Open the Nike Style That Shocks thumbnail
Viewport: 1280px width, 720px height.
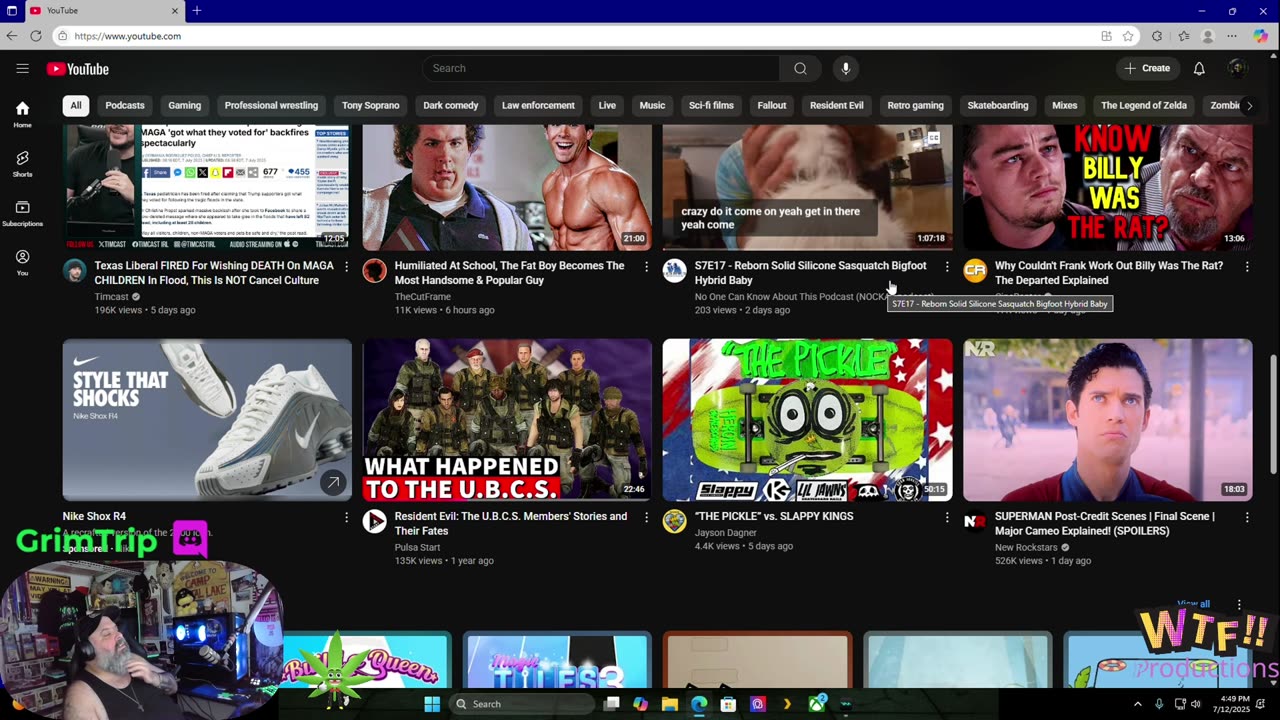coord(207,420)
